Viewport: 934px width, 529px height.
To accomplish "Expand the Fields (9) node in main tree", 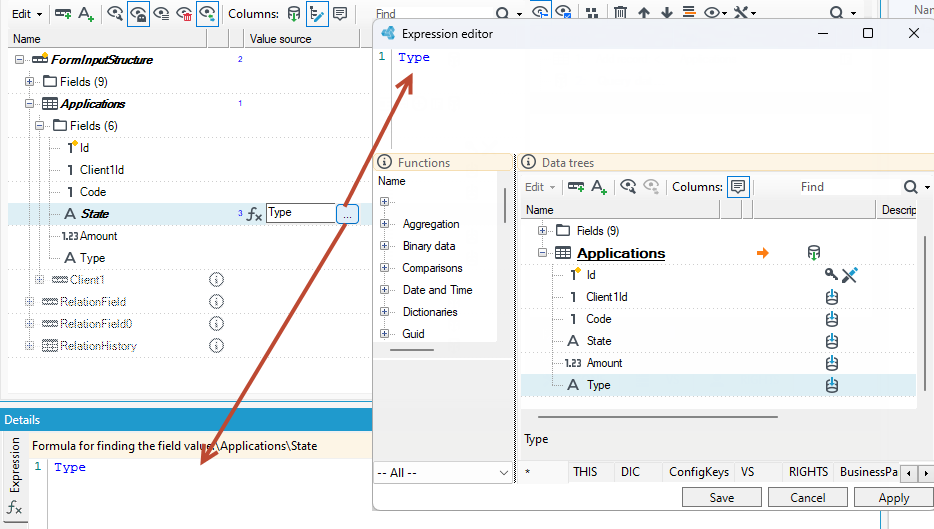I will point(29,82).
